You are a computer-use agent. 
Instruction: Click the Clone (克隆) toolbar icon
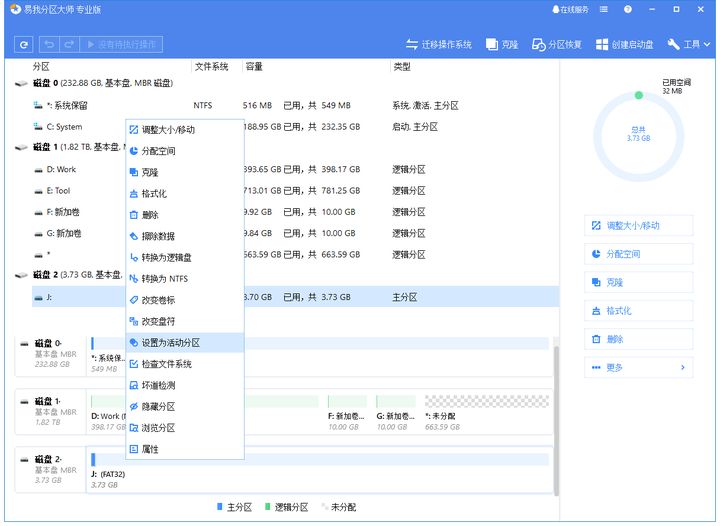coord(492,45)
